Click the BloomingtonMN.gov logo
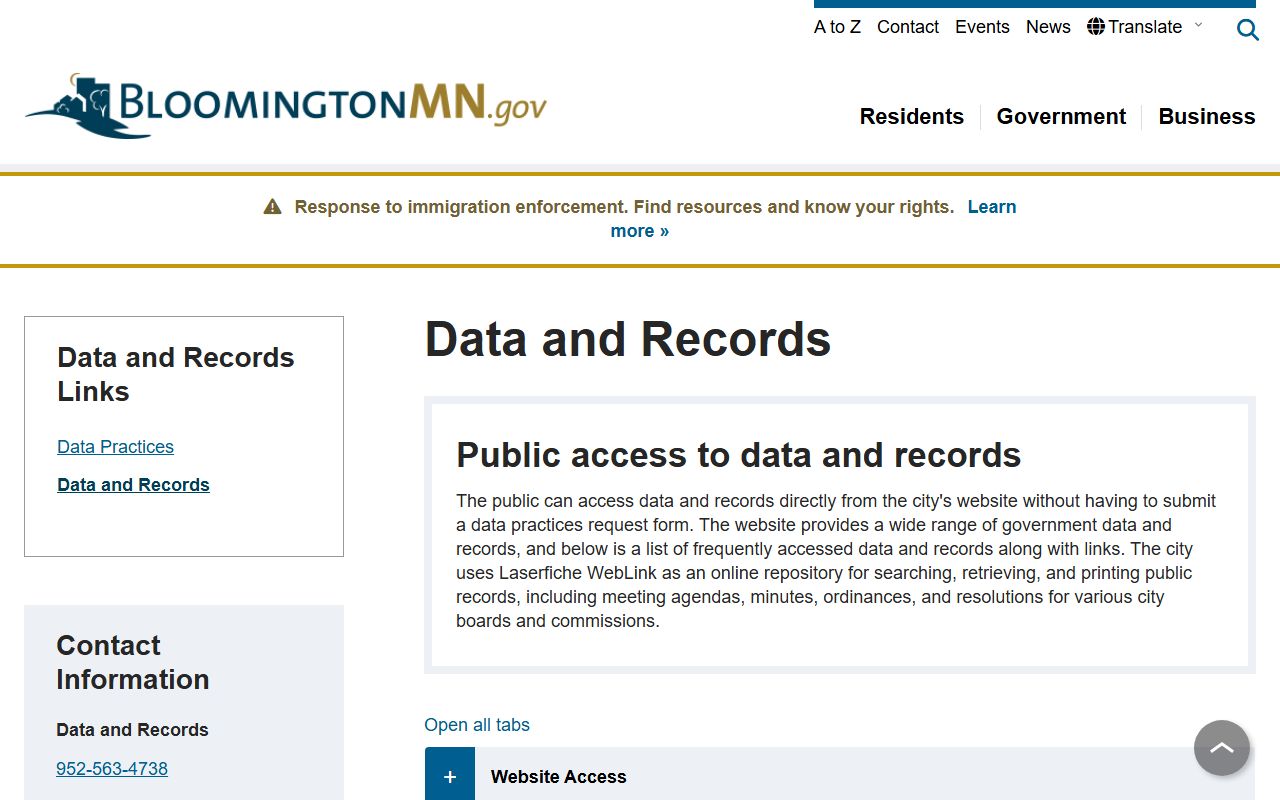Viewport: 1280px width, 800px height. (286, 105)
